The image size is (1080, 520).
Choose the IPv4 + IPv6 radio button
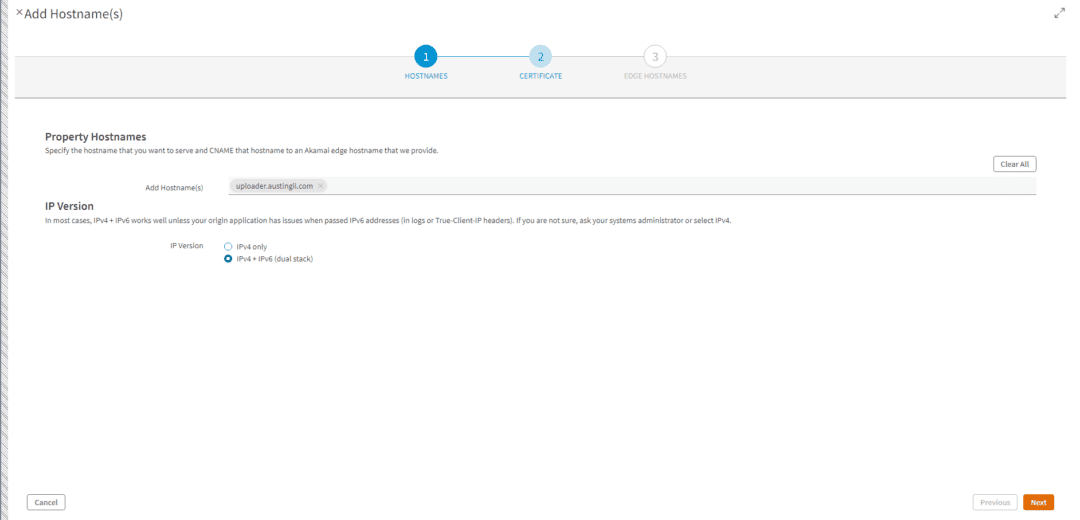click(x=228, y=258)
